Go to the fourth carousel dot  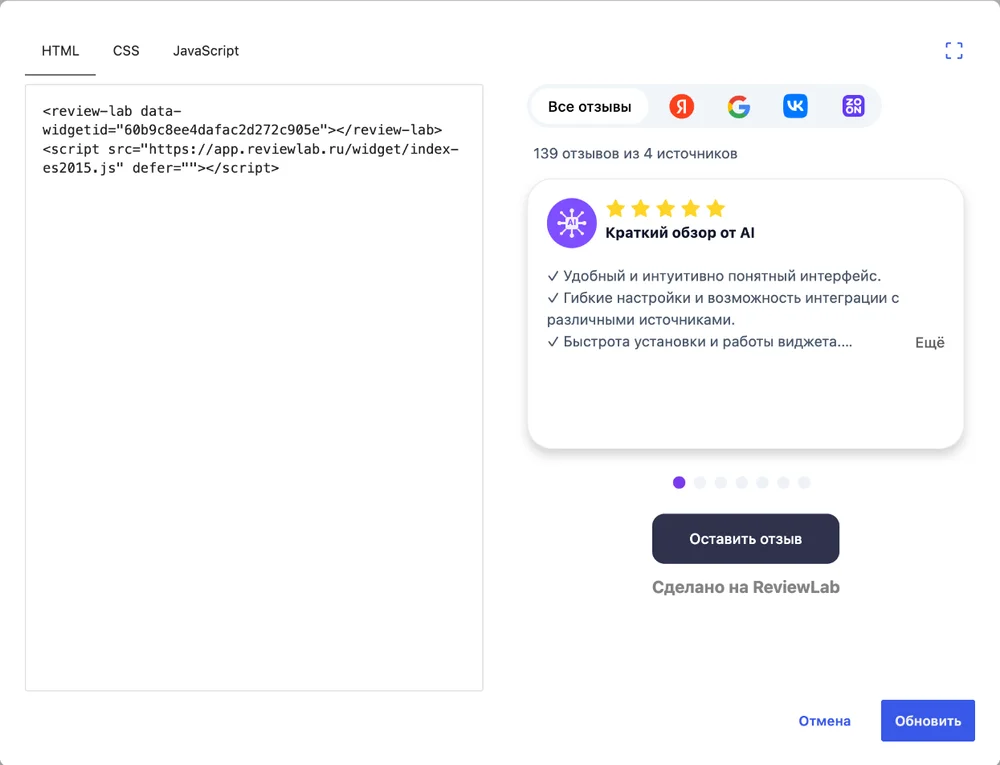click(x=742, y=483)
